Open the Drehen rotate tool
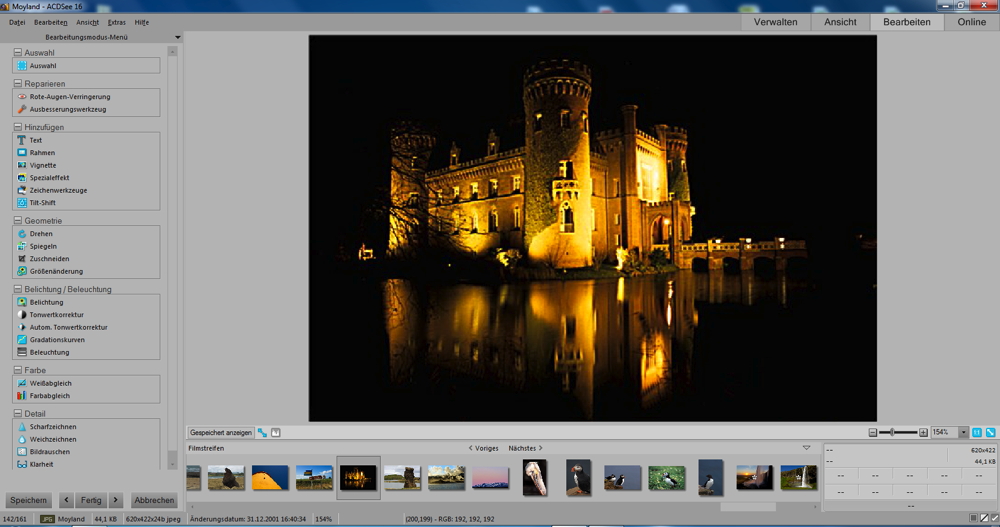The height and width of the screenshot is (527, 1000). click(x=41, y=234)
